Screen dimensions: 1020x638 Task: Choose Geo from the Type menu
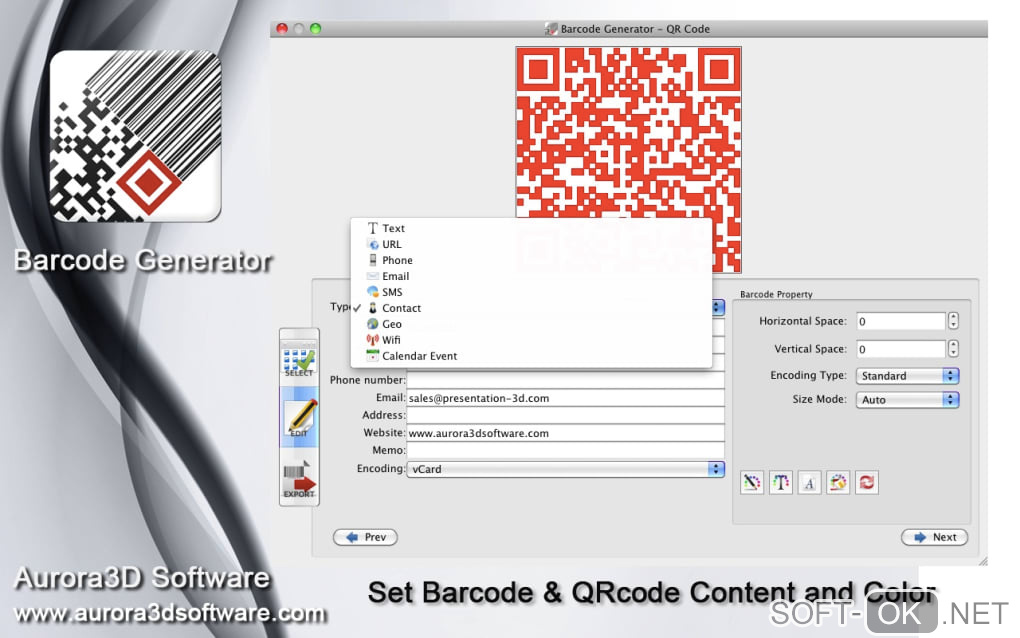[531, 324]
